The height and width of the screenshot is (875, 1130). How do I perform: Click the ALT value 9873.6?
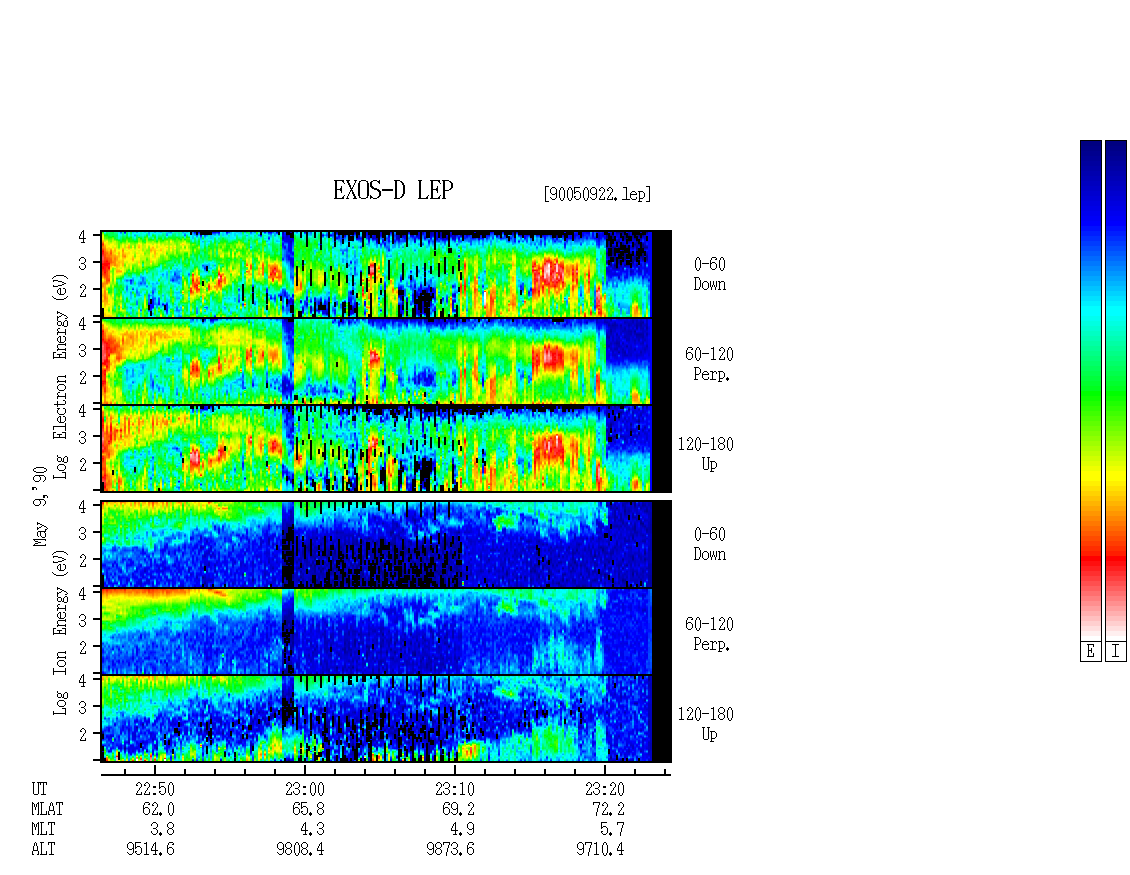450,850
